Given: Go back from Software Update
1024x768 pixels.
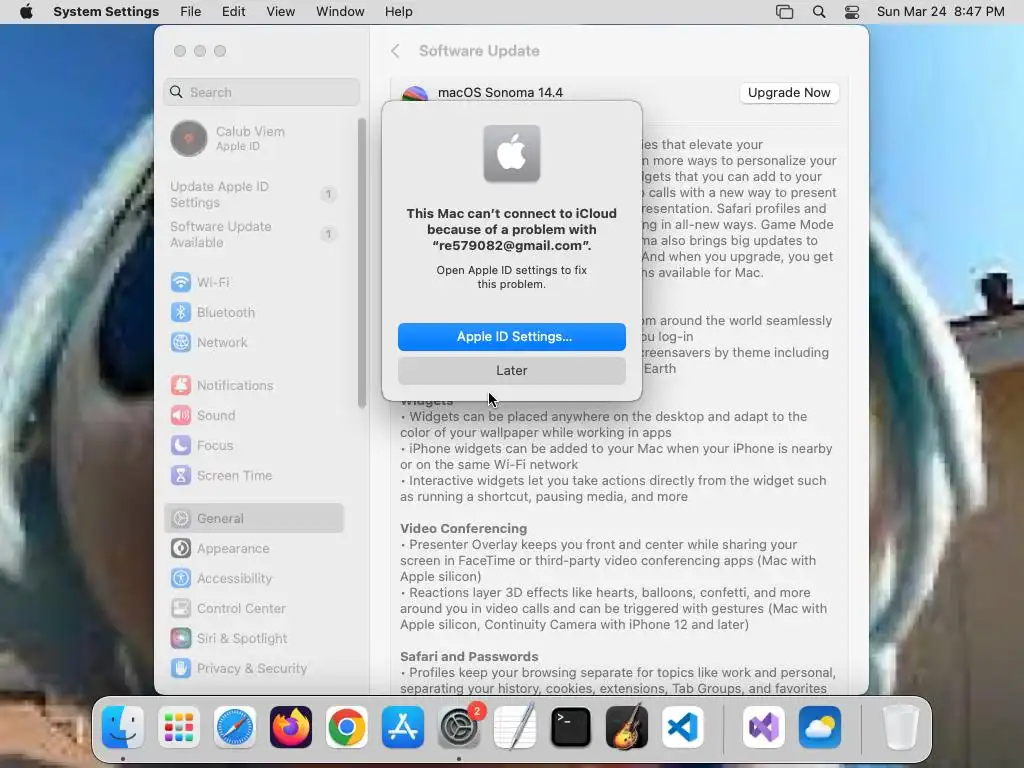Looking at the screenshot, I should [x=395, y=51].
